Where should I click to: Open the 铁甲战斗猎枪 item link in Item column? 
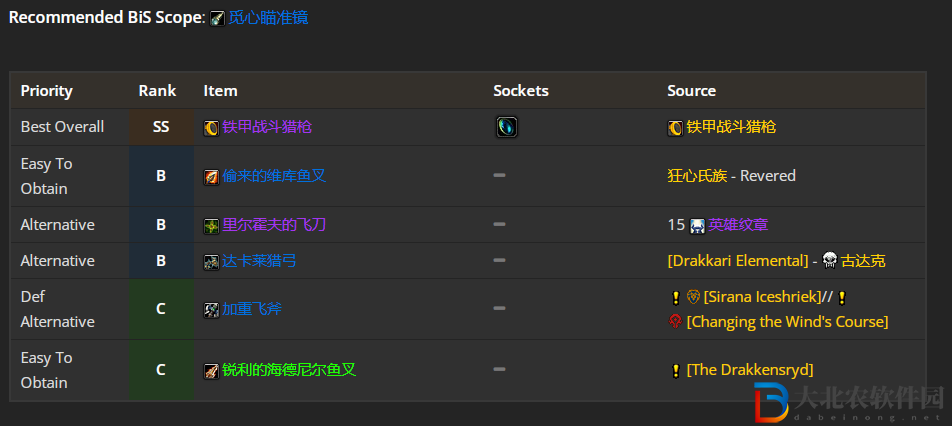point(267,127)
